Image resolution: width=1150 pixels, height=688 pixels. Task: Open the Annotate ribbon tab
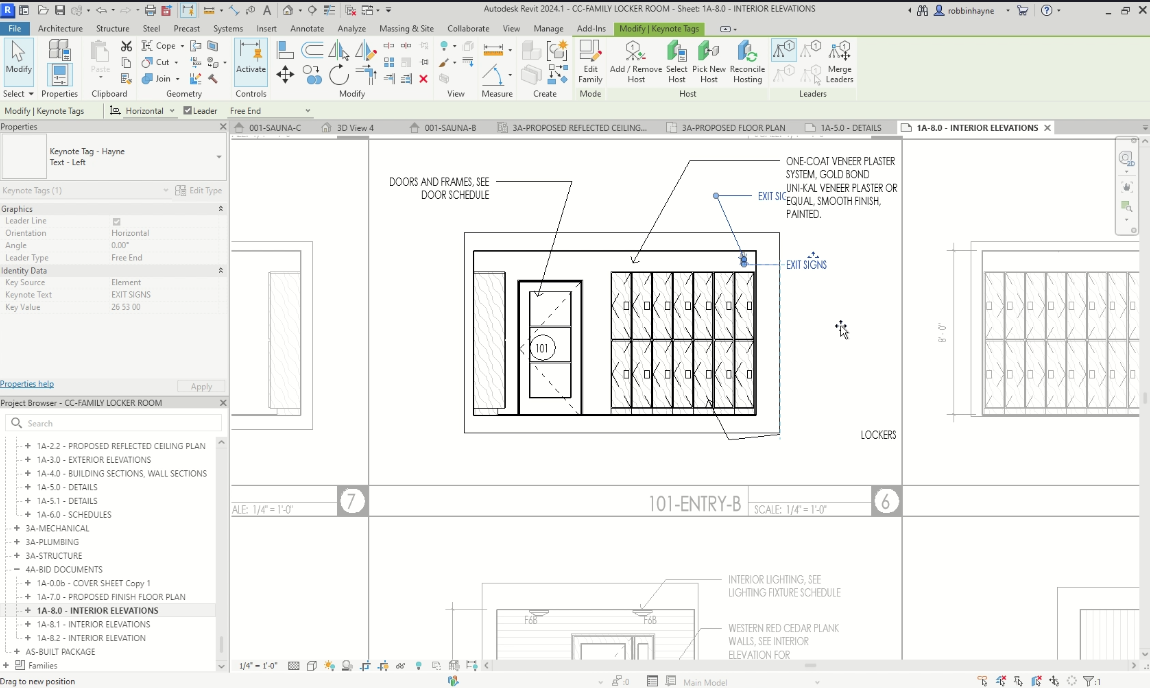(x=307, y=29)
